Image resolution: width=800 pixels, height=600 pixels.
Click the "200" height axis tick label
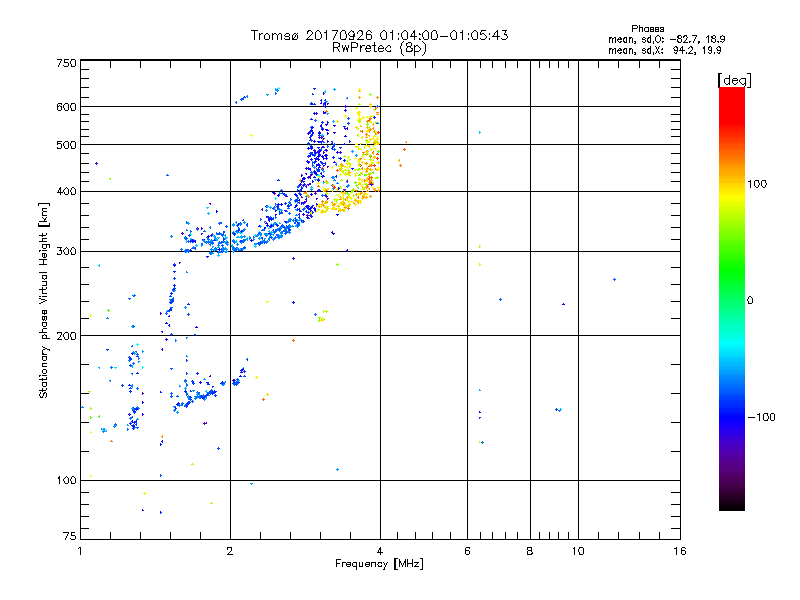tap(66, 336)
